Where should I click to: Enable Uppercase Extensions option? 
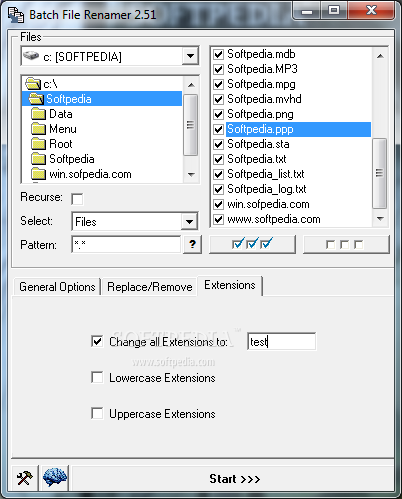point(97,414)
